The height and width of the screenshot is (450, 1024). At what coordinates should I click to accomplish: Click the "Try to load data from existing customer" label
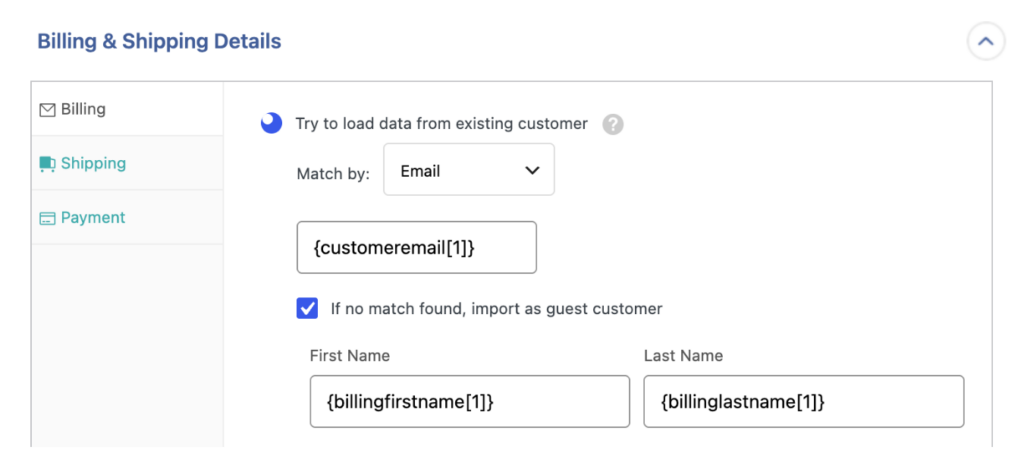click(x=441, y=123)
